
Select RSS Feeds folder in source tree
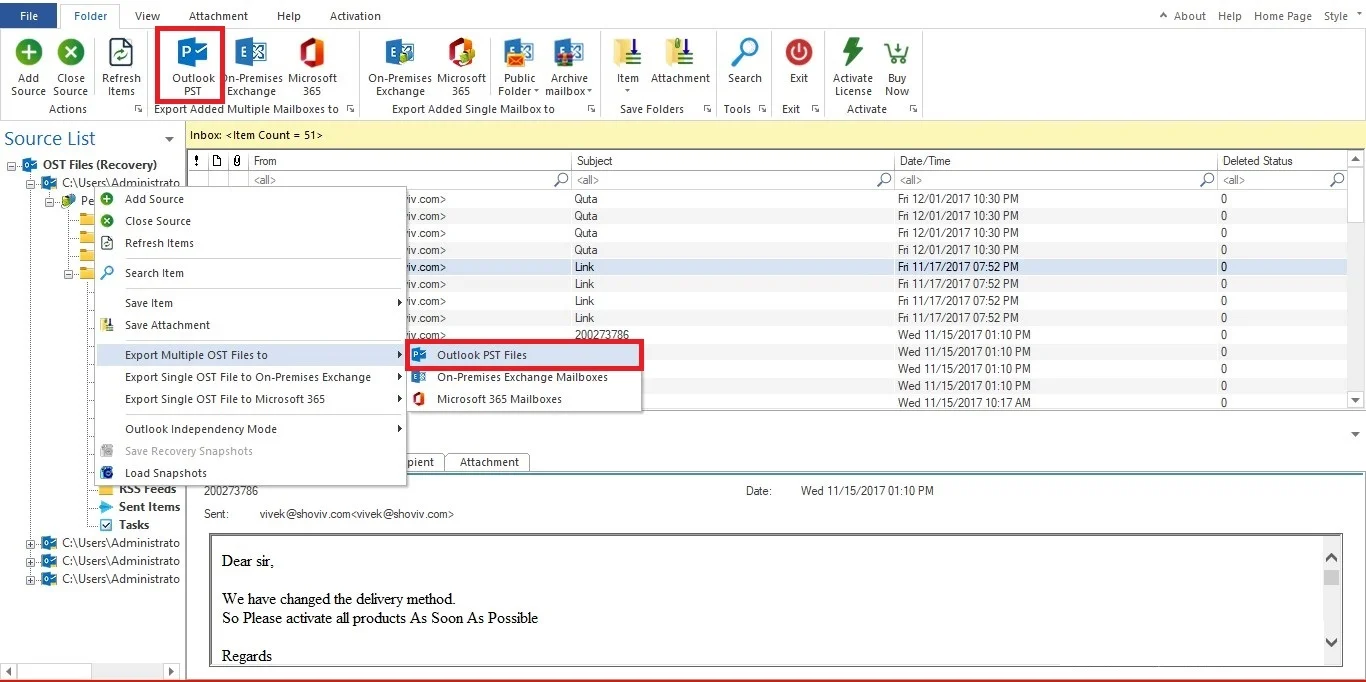point(147,489)
